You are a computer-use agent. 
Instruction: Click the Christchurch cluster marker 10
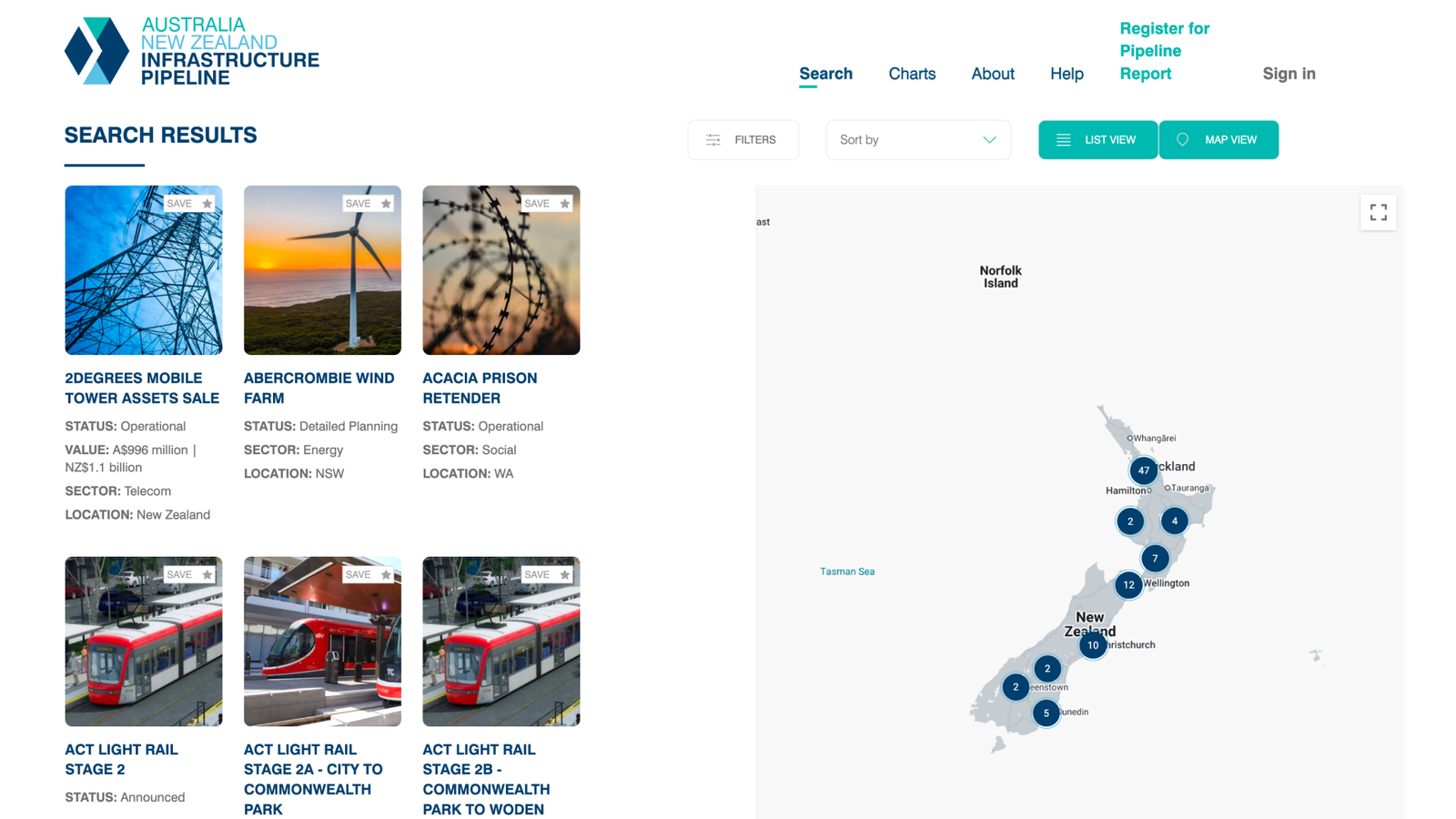tap(1093, 645)
